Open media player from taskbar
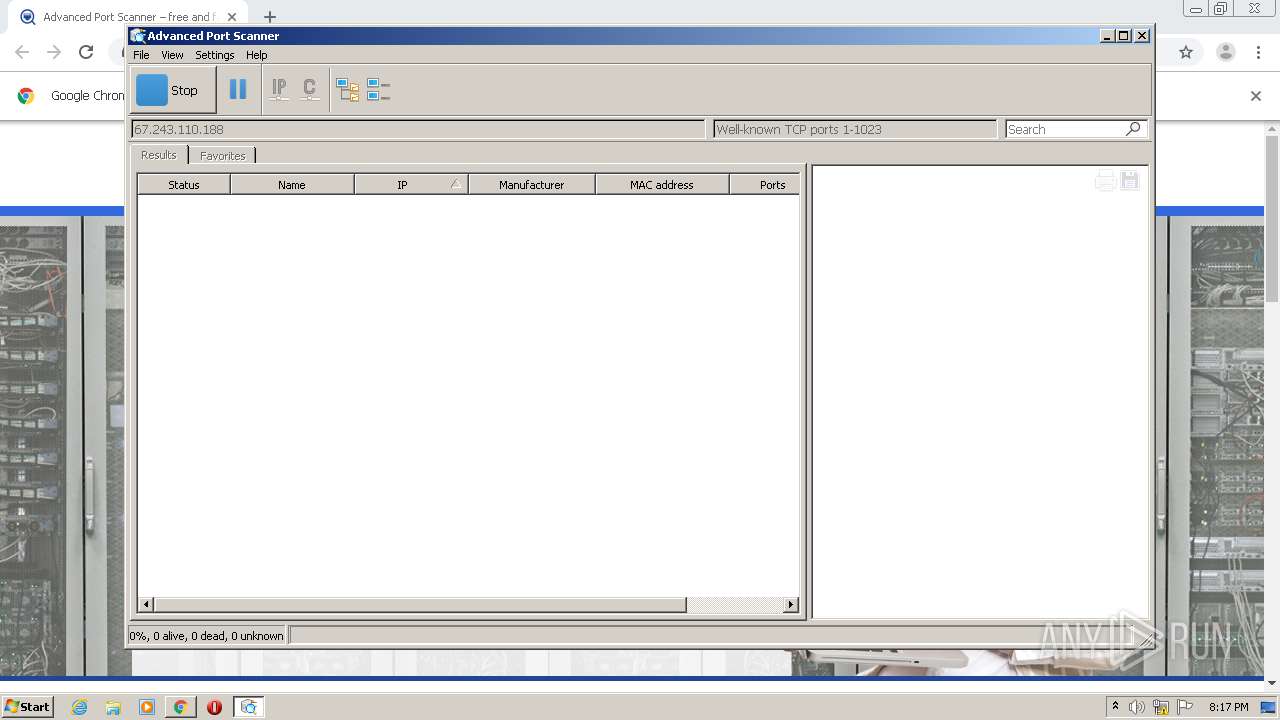Screen dimensions: 1280x720 (147, 707)
